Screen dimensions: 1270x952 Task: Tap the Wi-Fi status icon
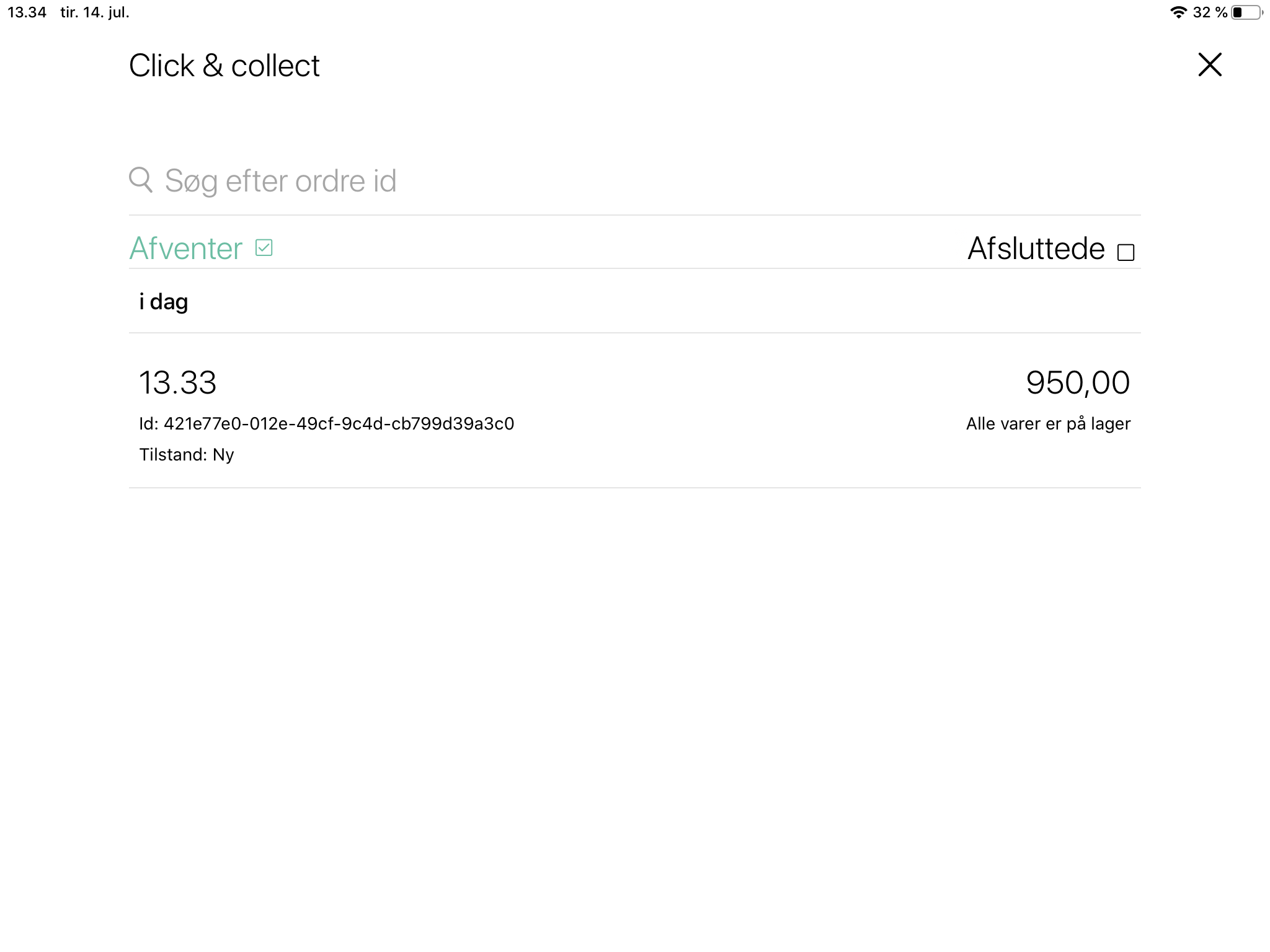1178,12
